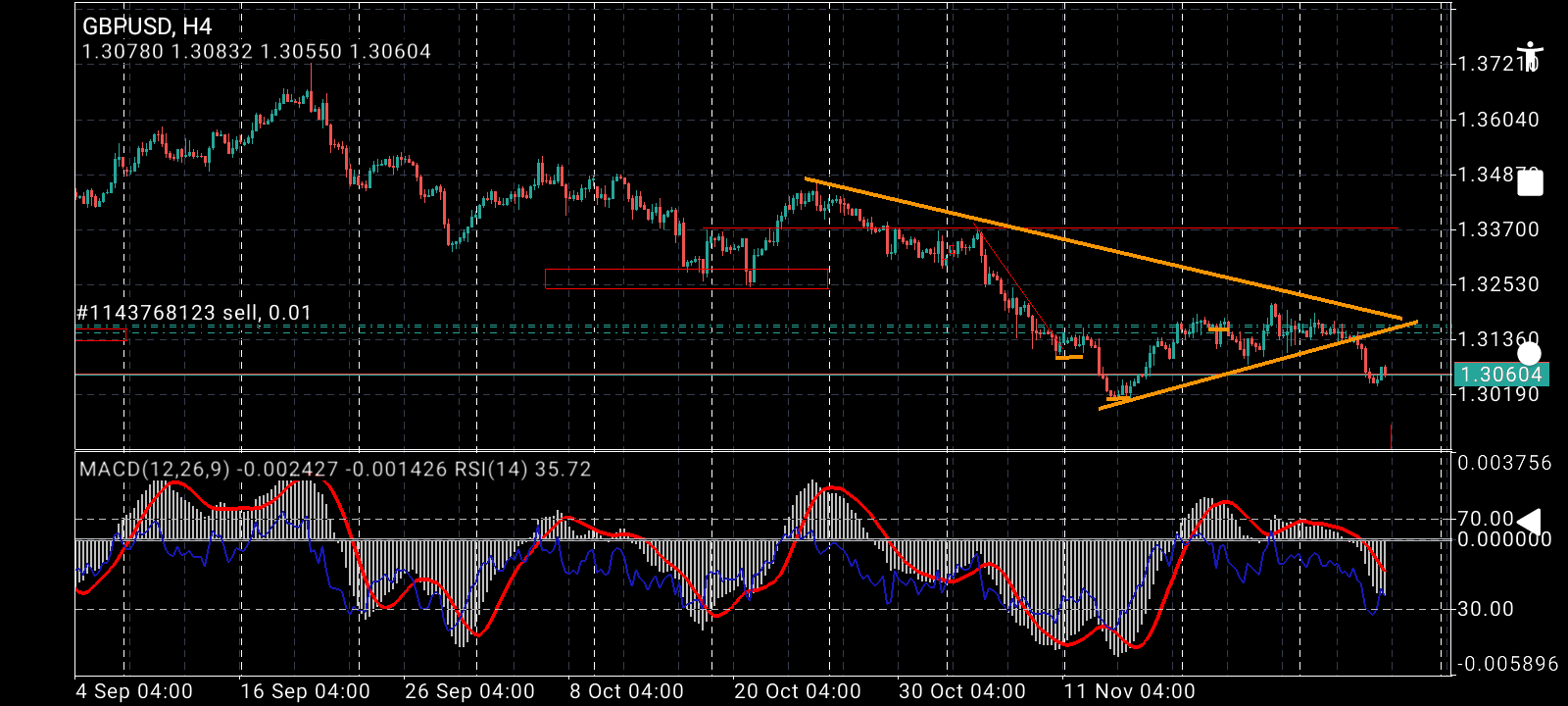Go home using the circle navigation icon

coord(1529,354)
